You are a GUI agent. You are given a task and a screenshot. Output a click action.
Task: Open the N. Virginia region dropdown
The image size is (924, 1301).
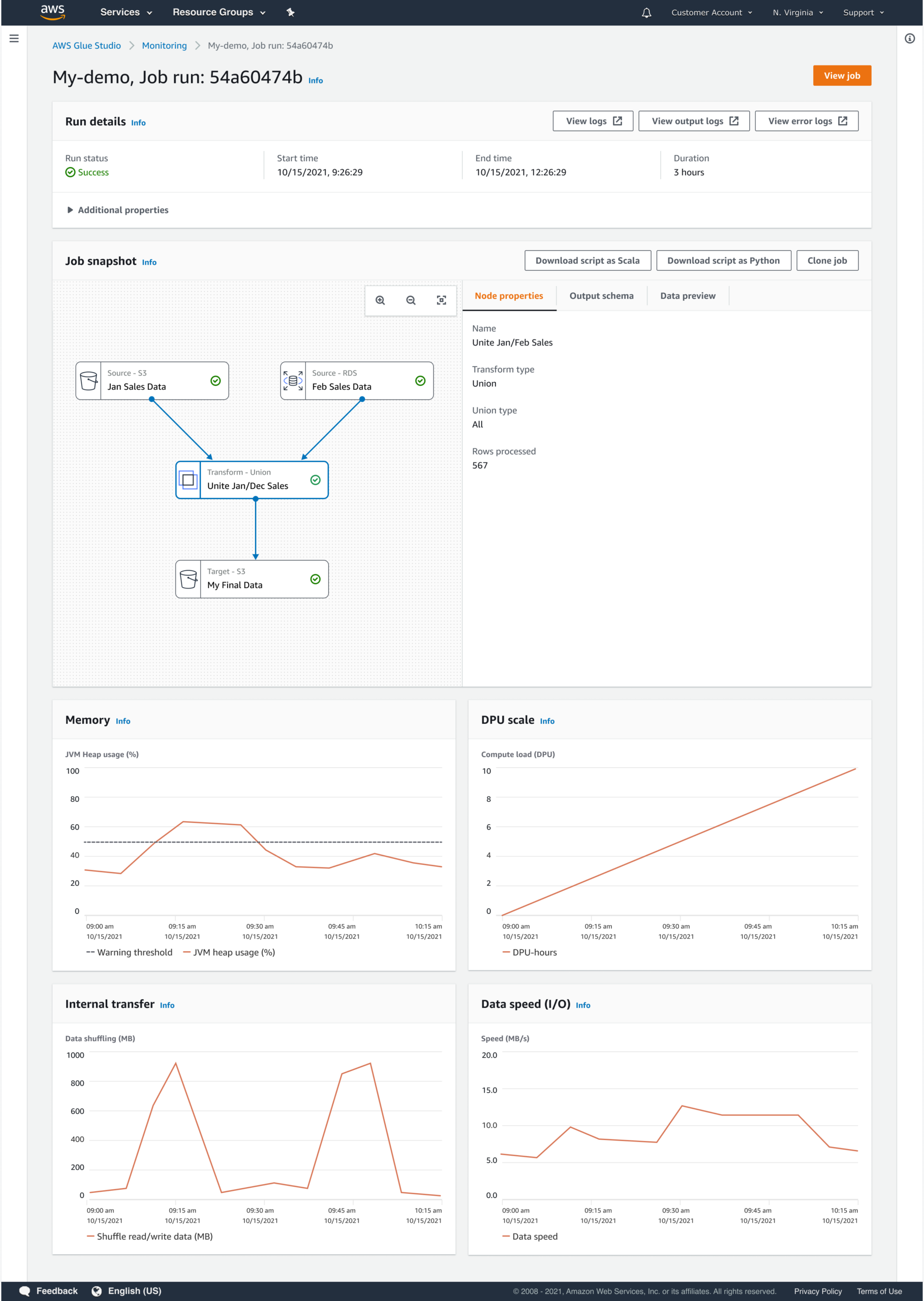point(797,13)
